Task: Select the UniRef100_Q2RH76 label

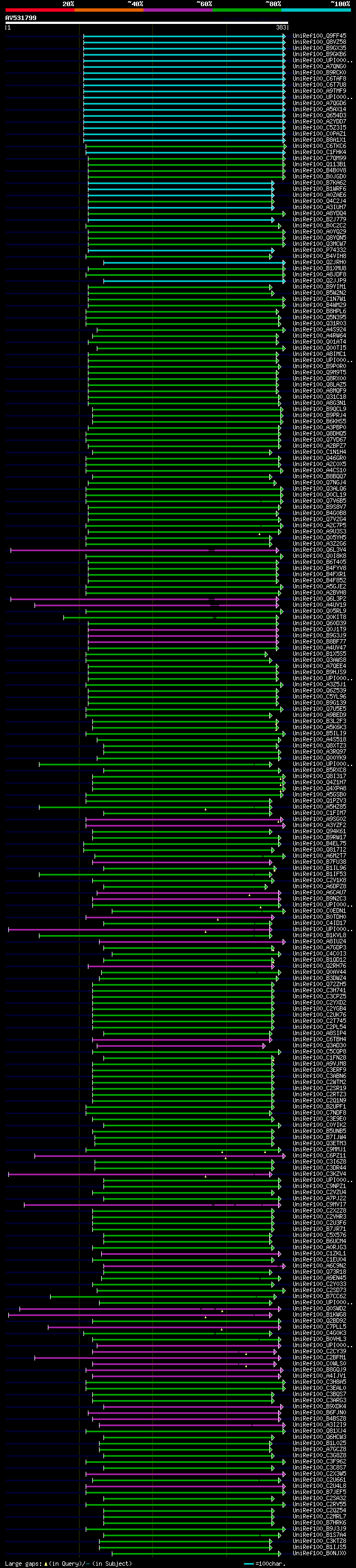Action: 319,966
